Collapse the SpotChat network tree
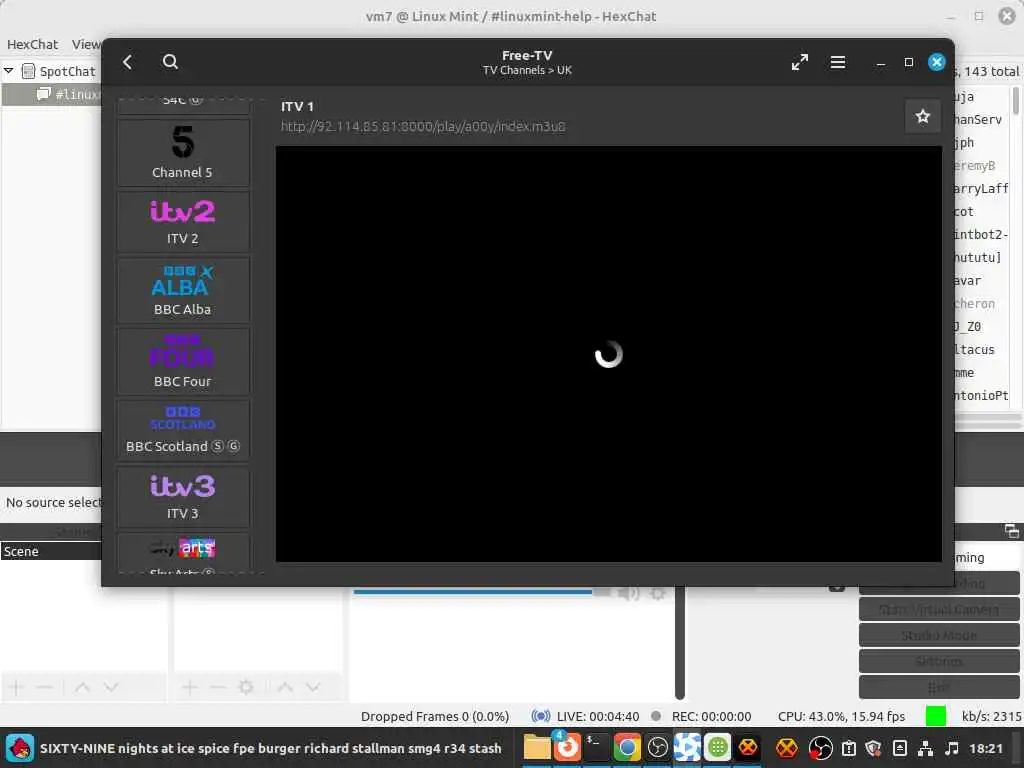 (8, 71)
